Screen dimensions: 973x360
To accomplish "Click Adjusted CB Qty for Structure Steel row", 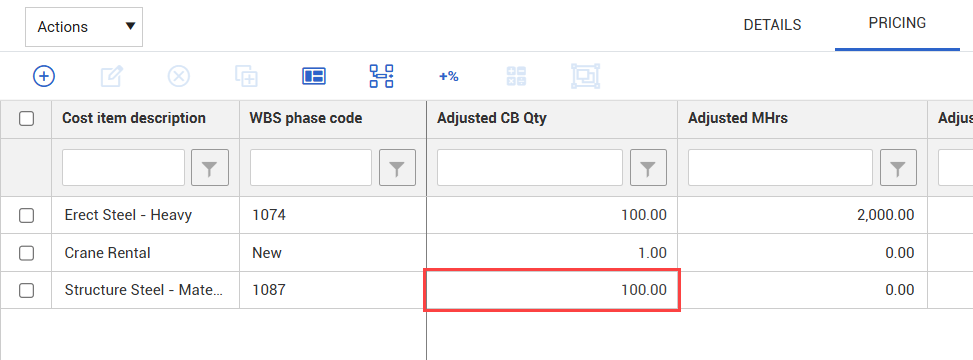I will tap(552, 290).
